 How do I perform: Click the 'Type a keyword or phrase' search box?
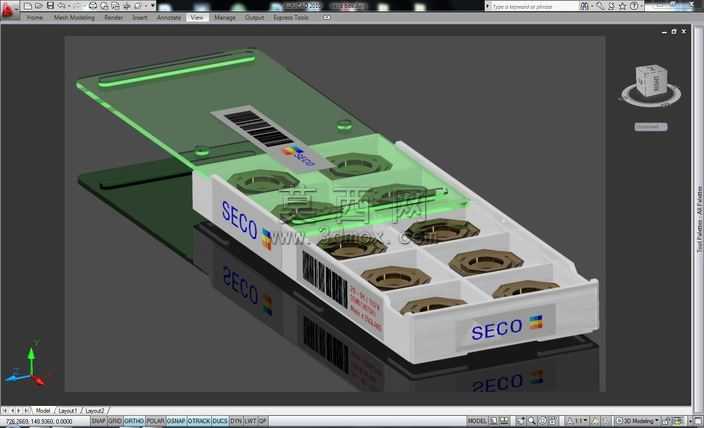coord(533,6)
